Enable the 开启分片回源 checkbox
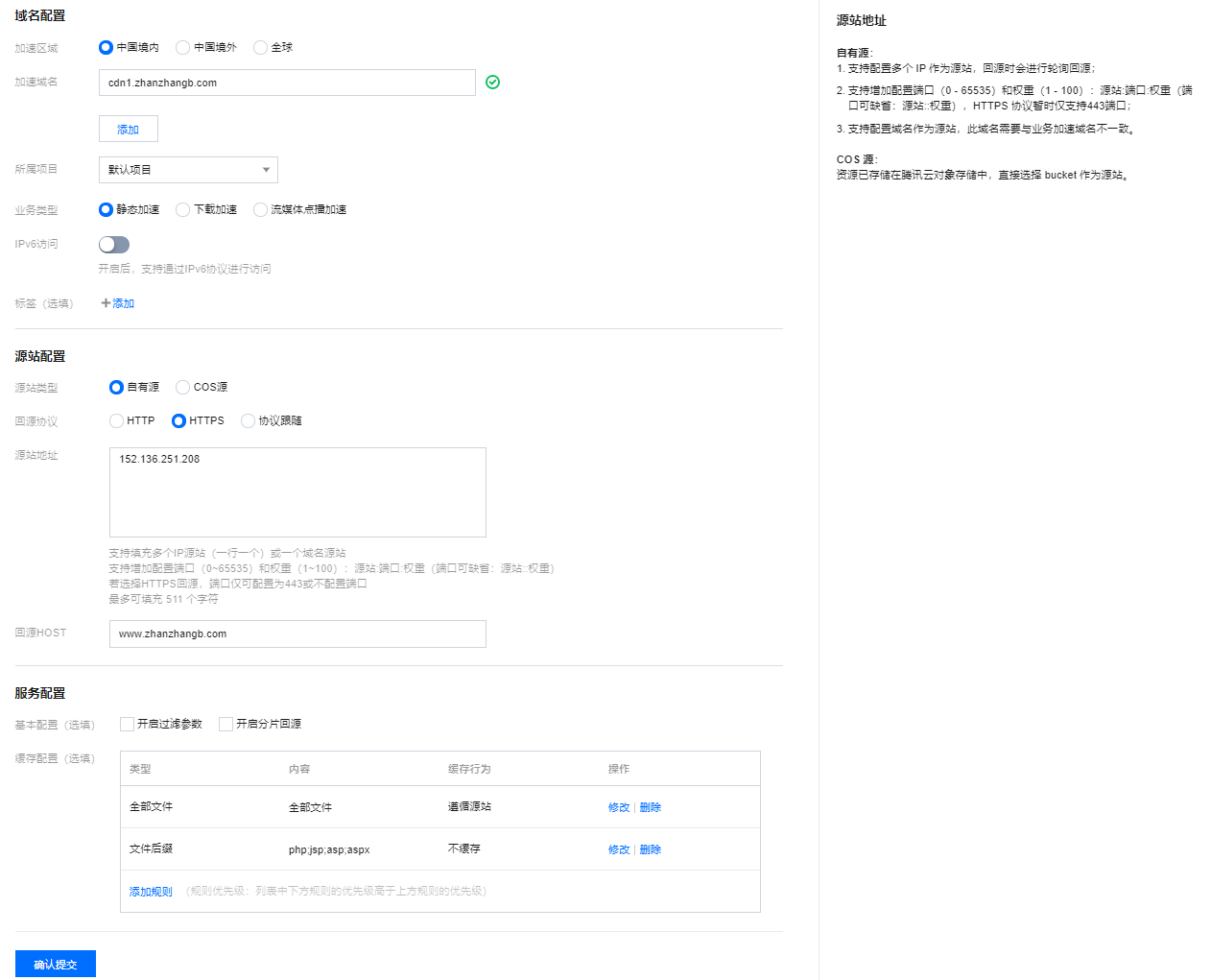1211x980 pixels. tap(226, 724)
